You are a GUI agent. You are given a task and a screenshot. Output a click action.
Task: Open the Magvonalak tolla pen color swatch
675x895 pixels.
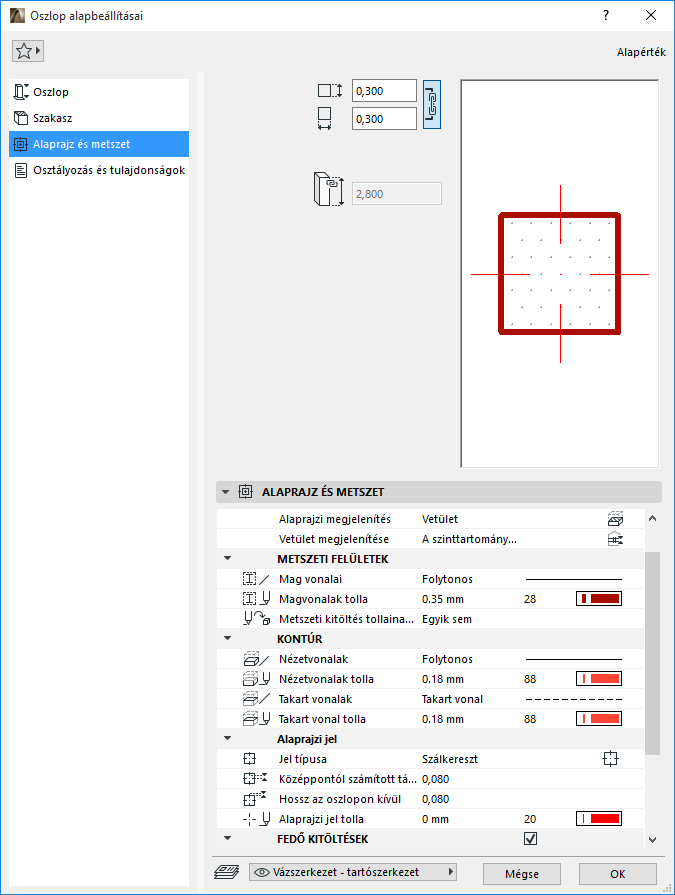point(599,599)
